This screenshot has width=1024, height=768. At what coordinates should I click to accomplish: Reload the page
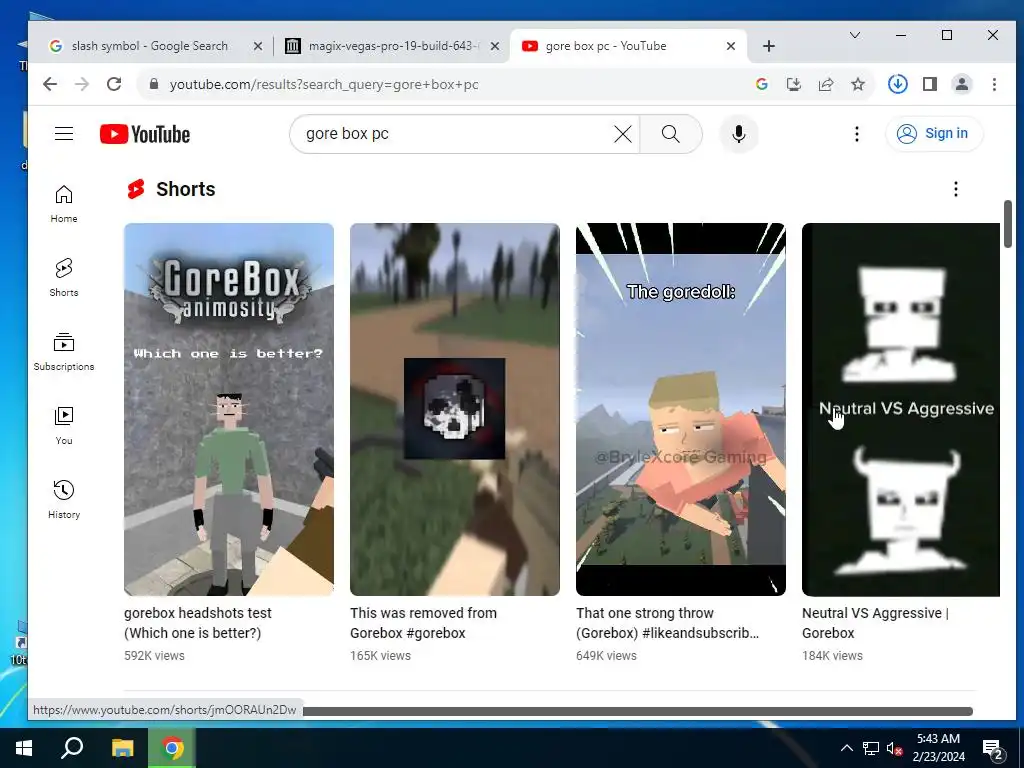click(x=114, y=84)
